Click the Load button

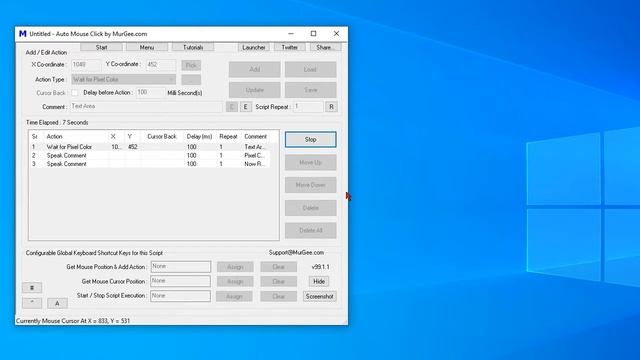click(x=310, y=69)
